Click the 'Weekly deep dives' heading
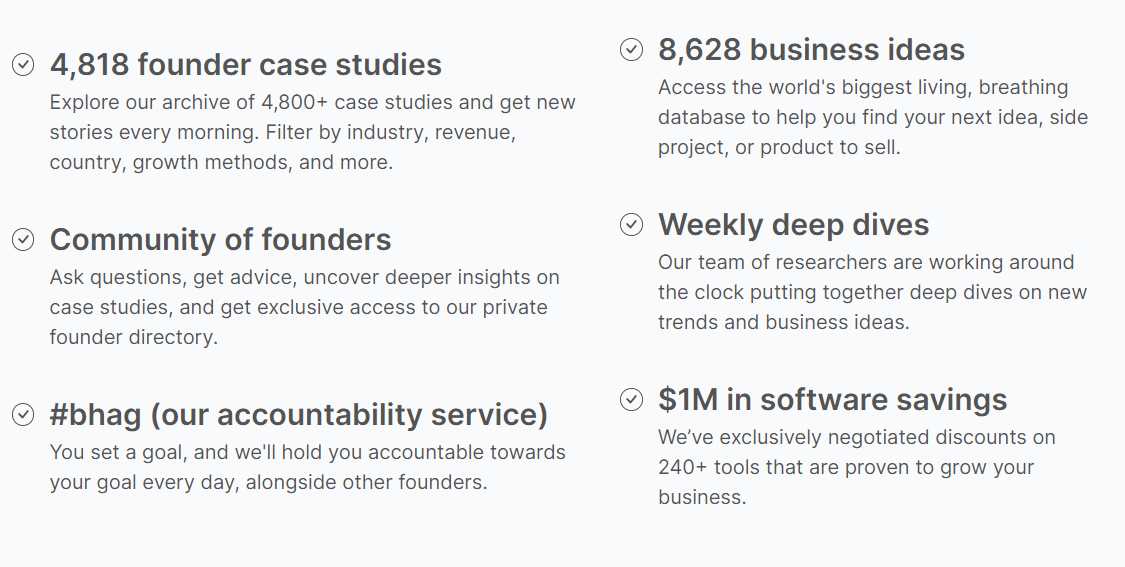1125x567 pixels. (794, 225)
